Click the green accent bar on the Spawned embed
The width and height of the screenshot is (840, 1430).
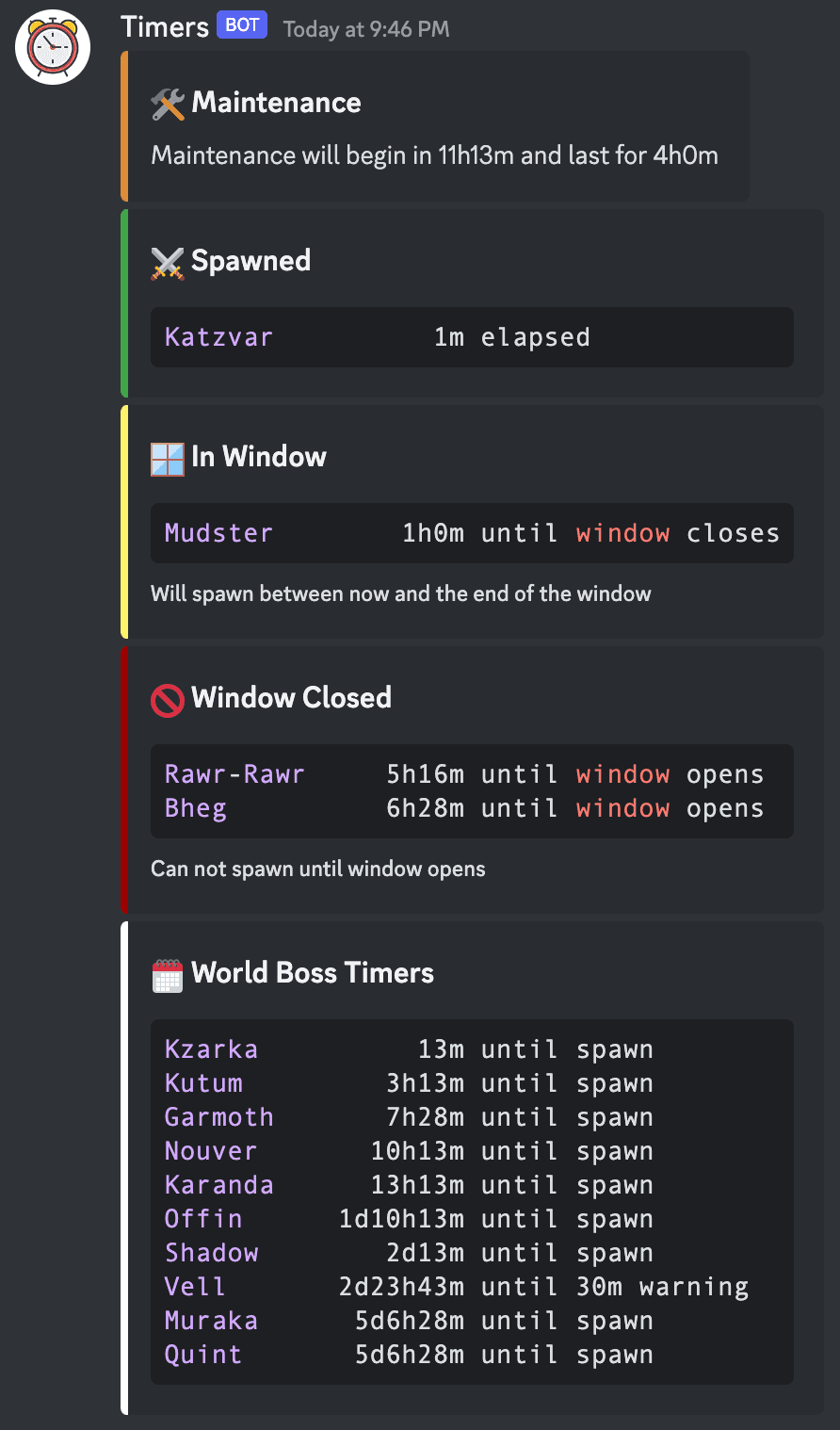coord(123,302)
